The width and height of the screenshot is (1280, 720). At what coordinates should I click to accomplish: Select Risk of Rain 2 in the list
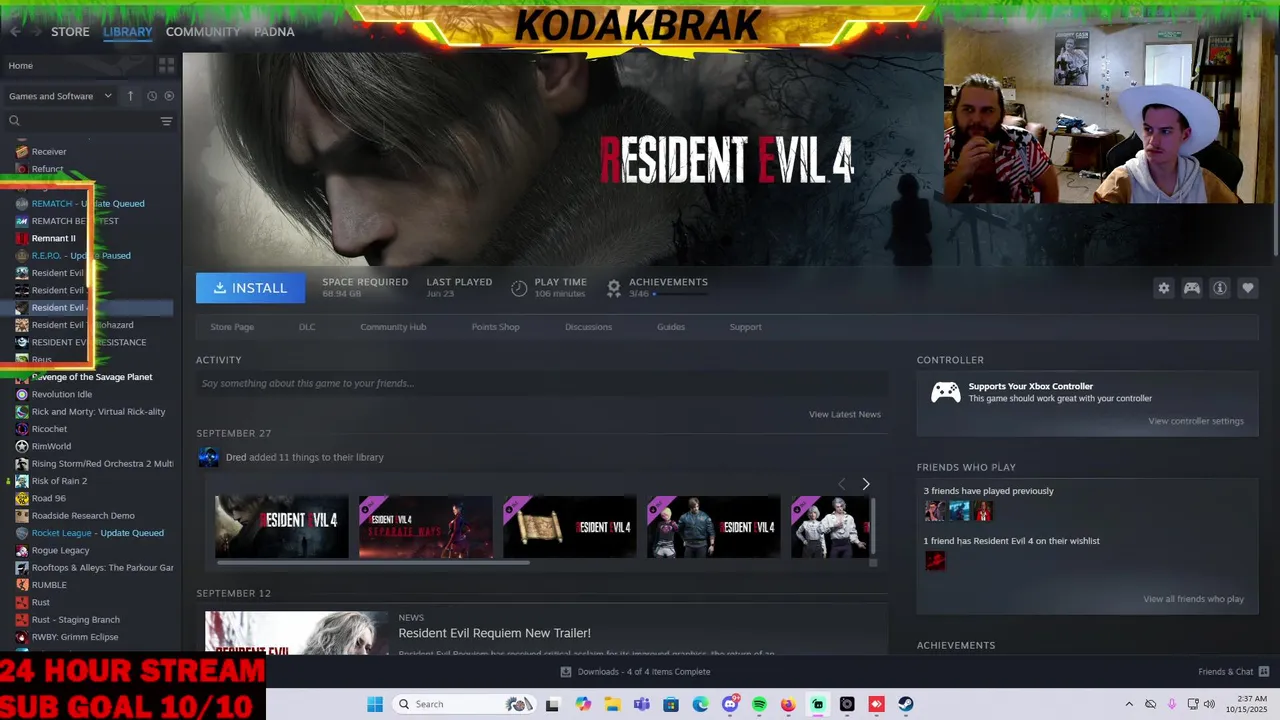59,481
